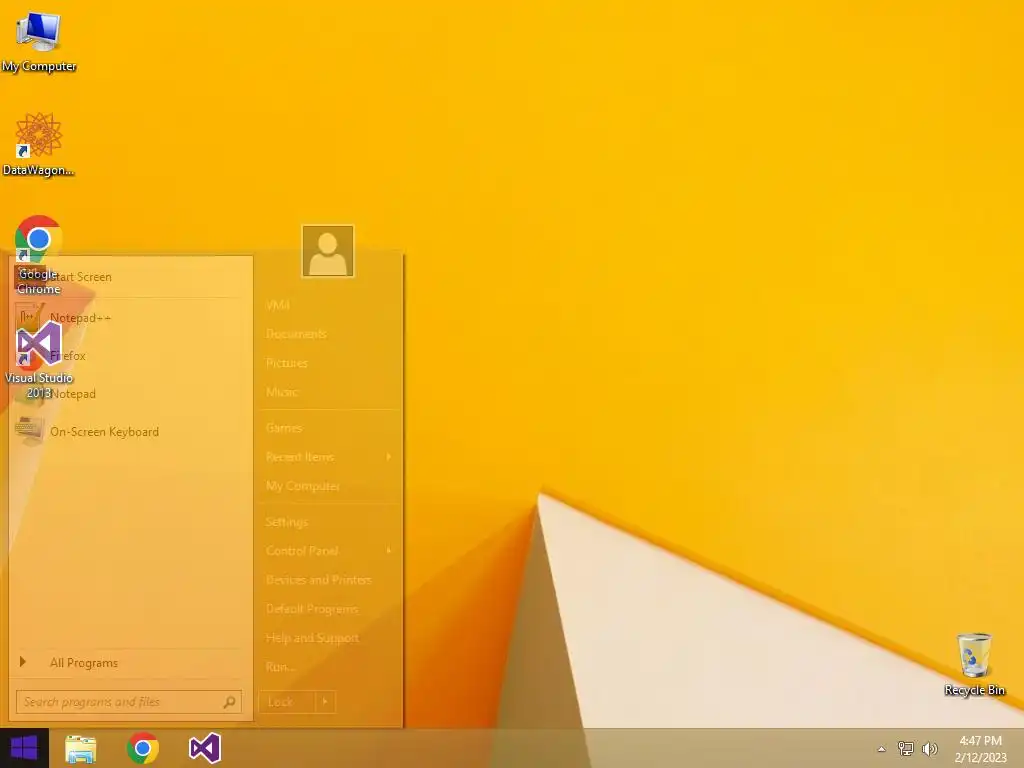Image resolution: width=1024 pixels, height=768 pixels.
Task: Open Devices and Printers
Action: (329, 580)
